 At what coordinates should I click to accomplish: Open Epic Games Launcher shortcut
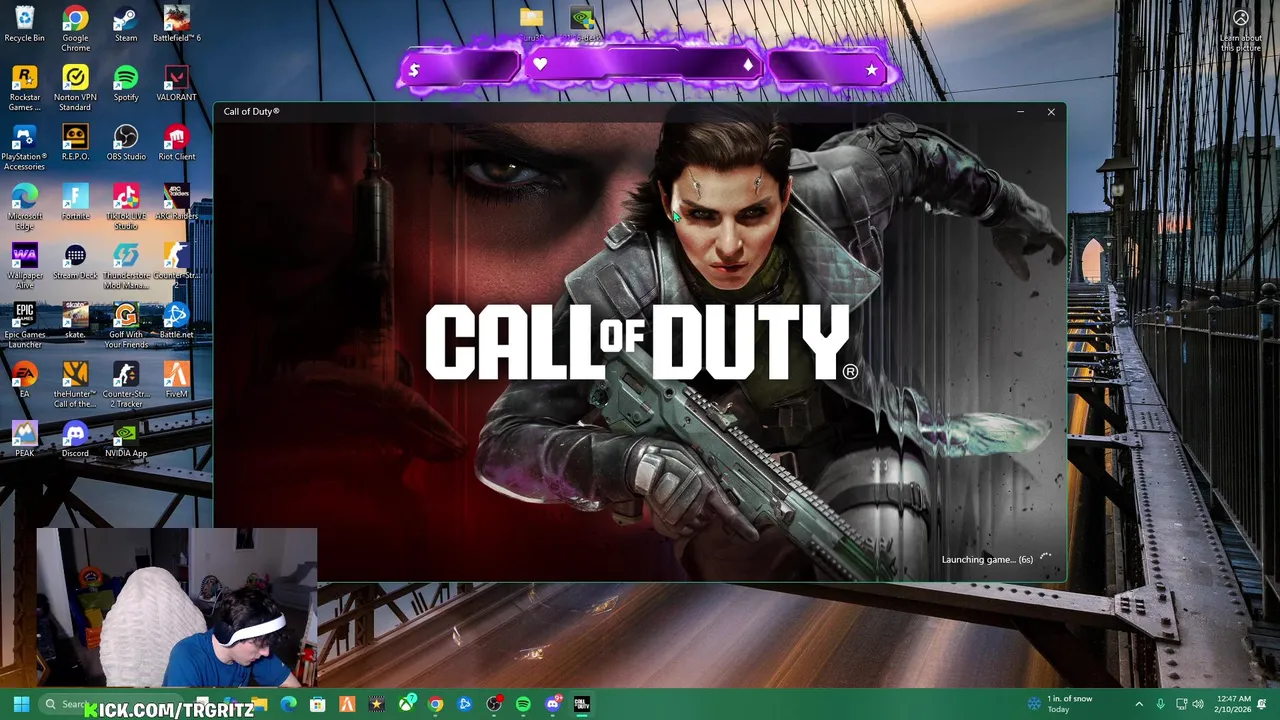(x=25, y=326)
